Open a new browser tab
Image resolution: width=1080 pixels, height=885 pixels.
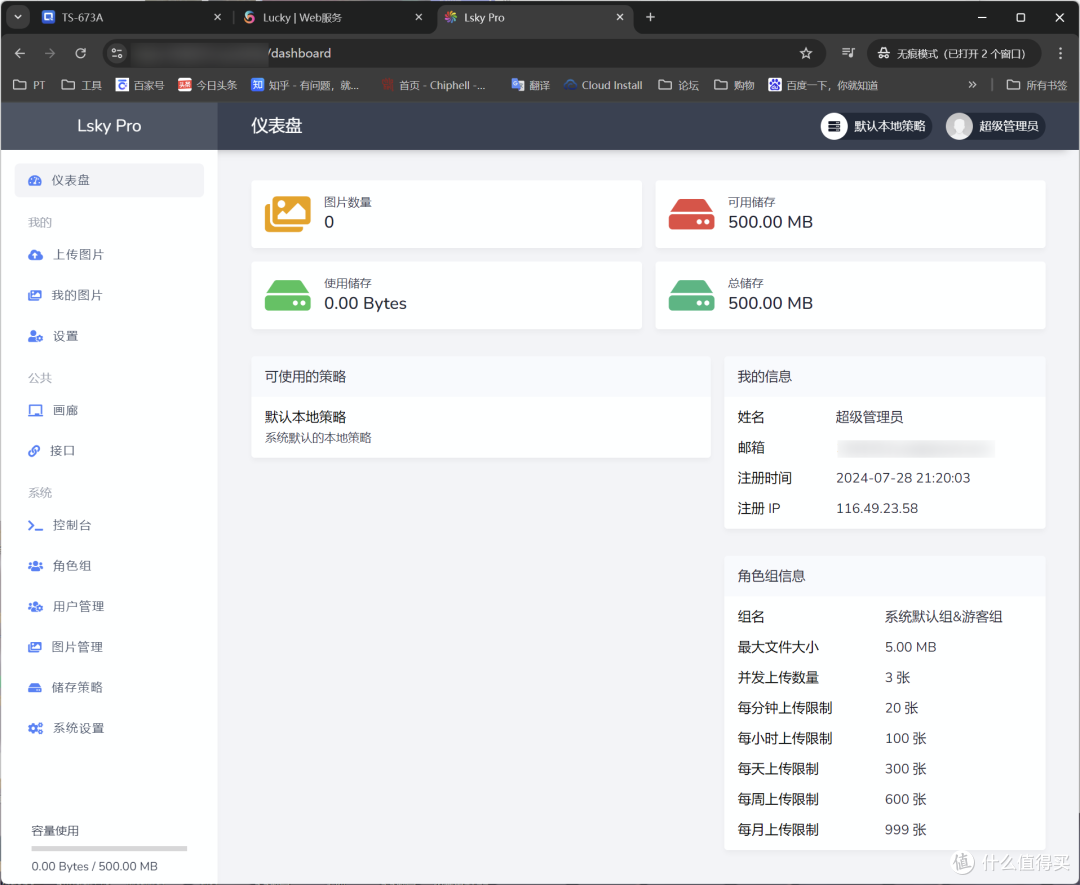(x=650, y=17)
